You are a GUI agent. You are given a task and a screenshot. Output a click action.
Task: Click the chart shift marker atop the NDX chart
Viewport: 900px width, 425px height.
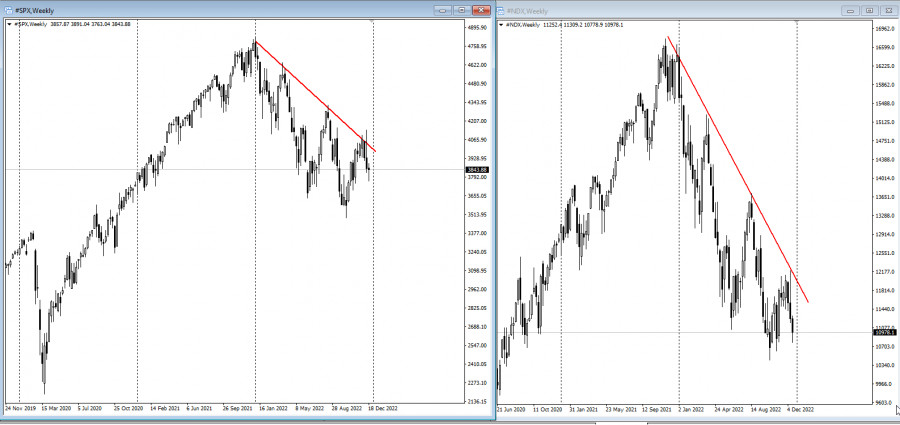click(x=797, y=21)
